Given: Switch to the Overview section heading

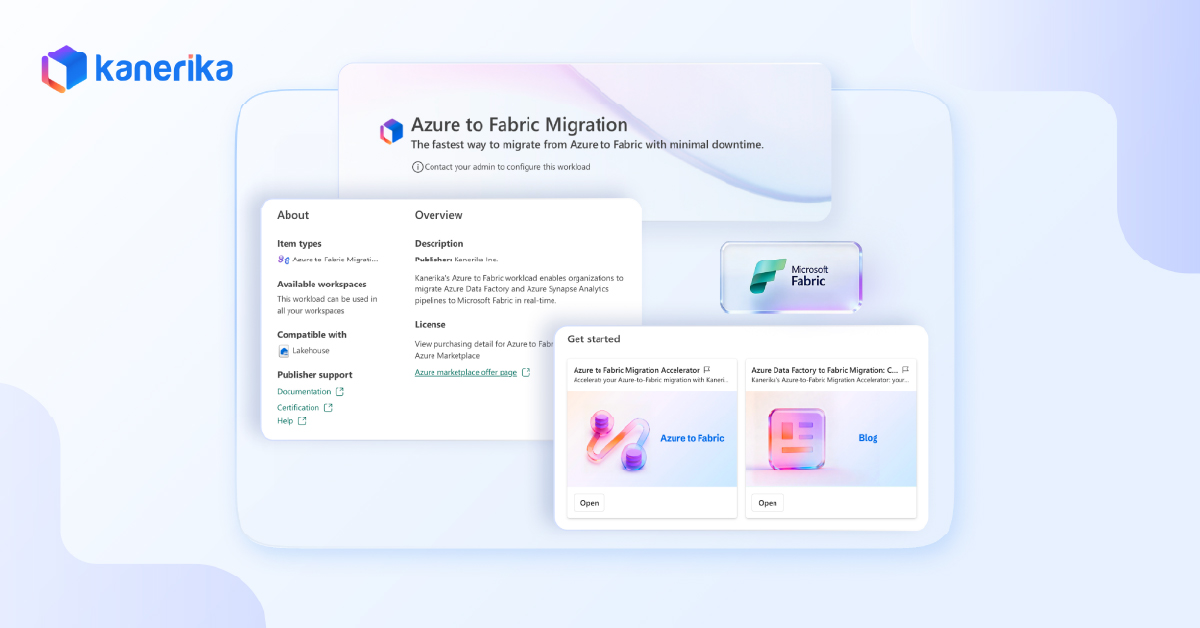Looking at the screenshot, I should tap(438, 215).
